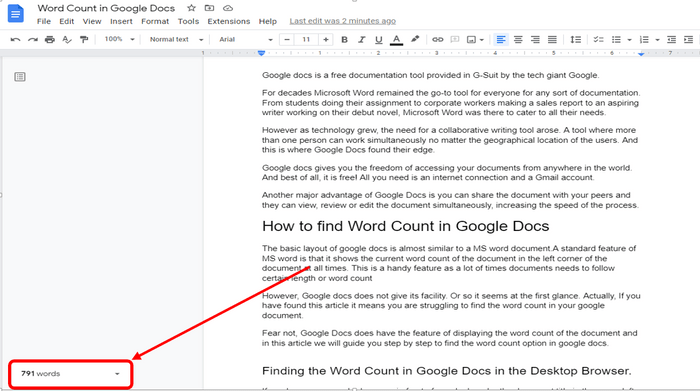Open the move to folder icon

(209, 8)
